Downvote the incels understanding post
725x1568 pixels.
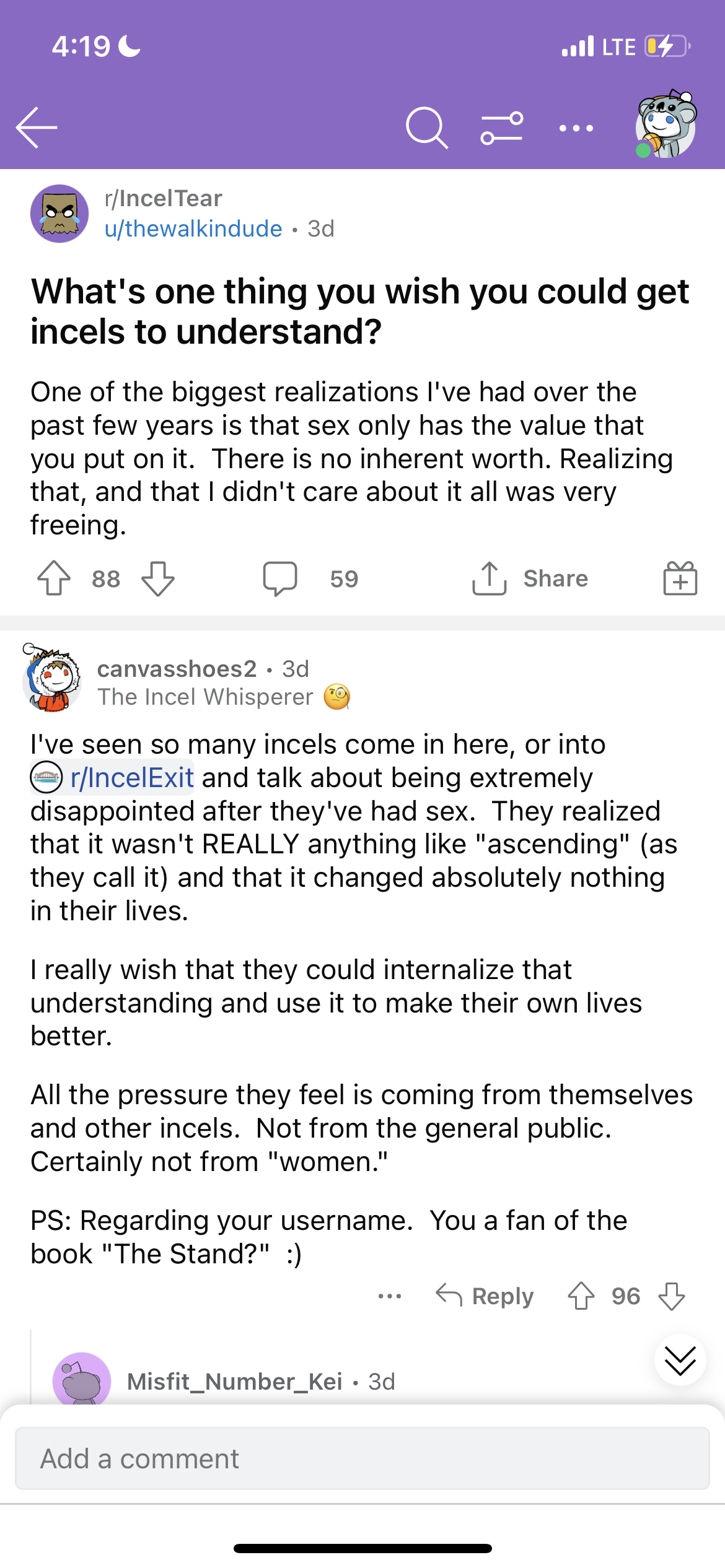pos(158,578)
